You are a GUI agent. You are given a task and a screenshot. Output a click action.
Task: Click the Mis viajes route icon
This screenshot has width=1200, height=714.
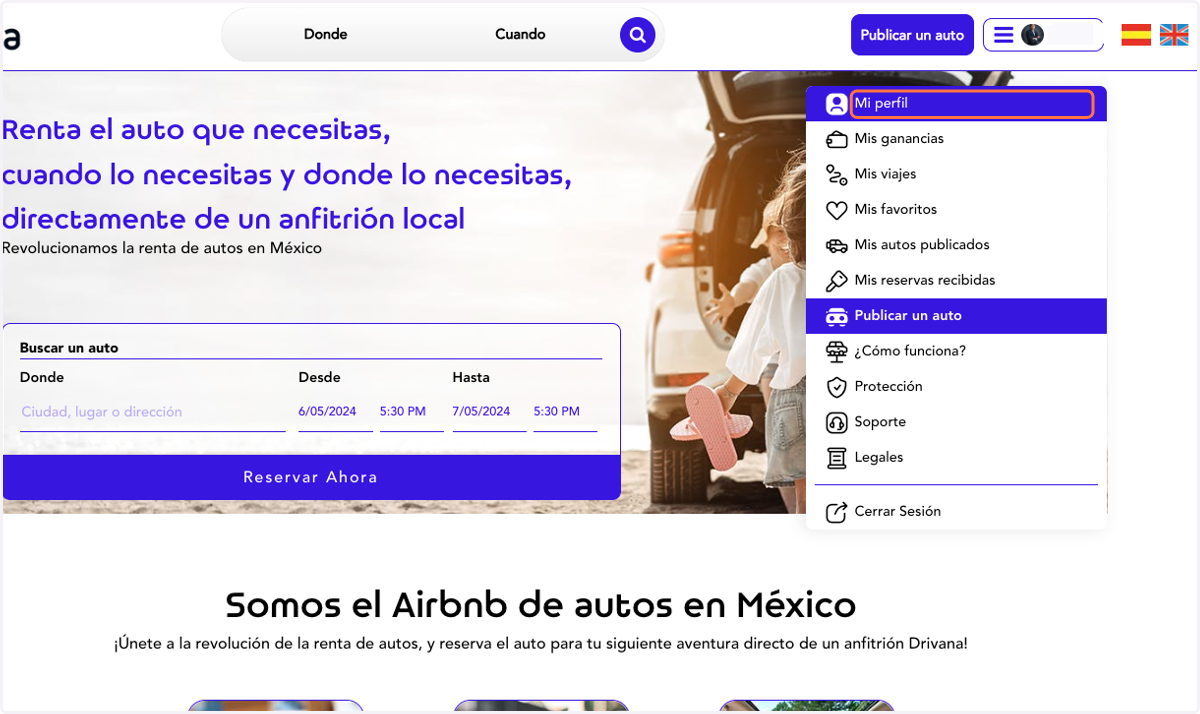[836, 175]
